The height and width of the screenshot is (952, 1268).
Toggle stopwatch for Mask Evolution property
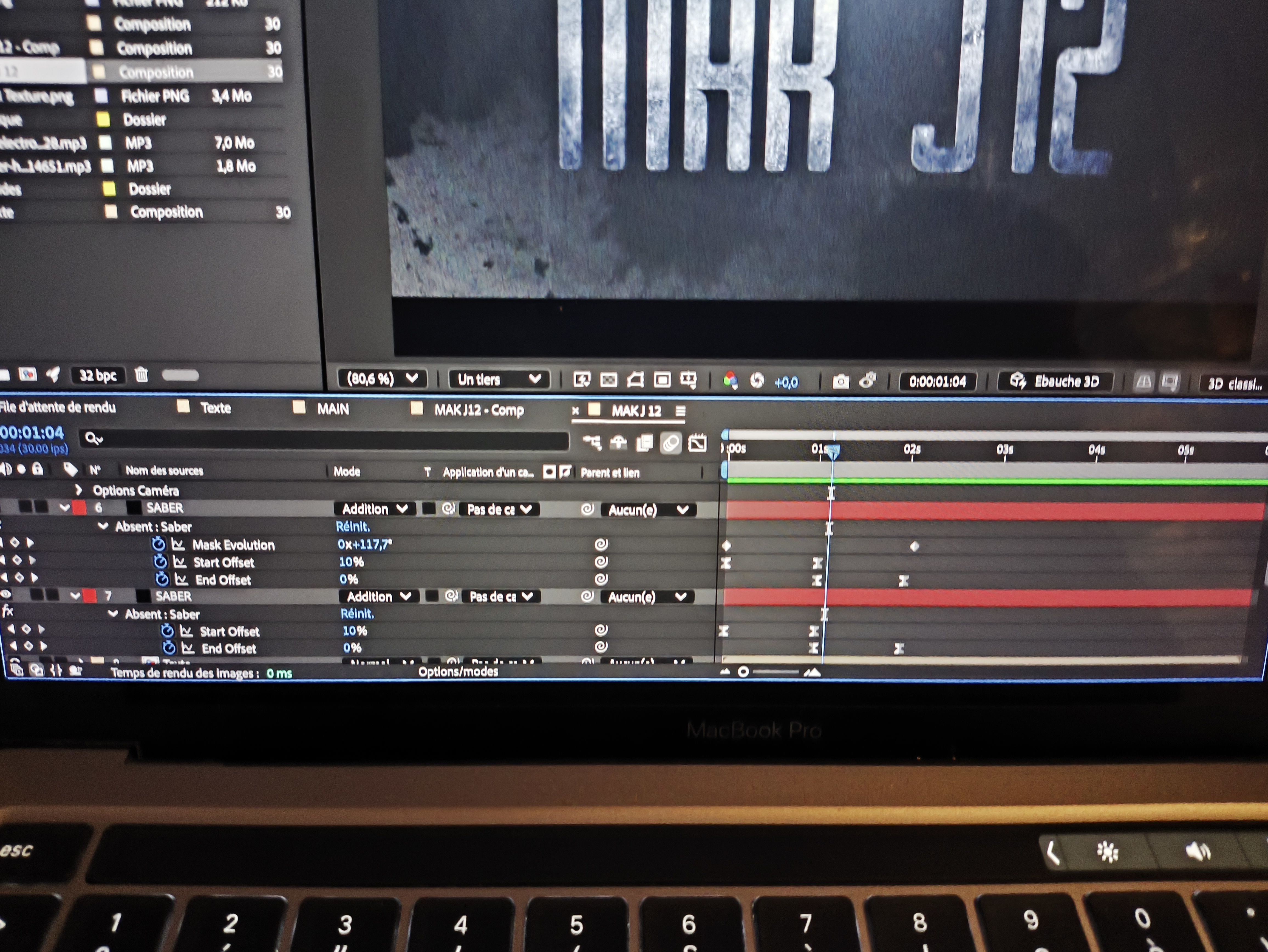(158, 544)
